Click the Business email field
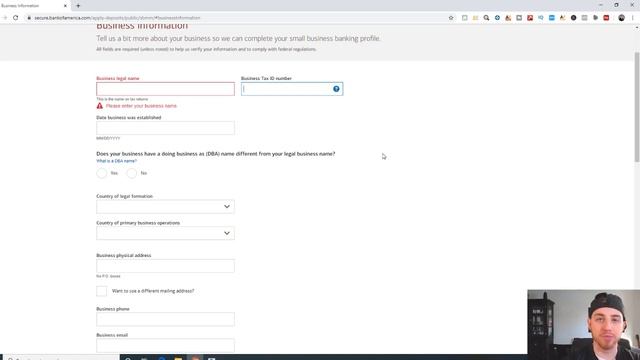Screen dimensions: 640x360 [x=165, y=345]
